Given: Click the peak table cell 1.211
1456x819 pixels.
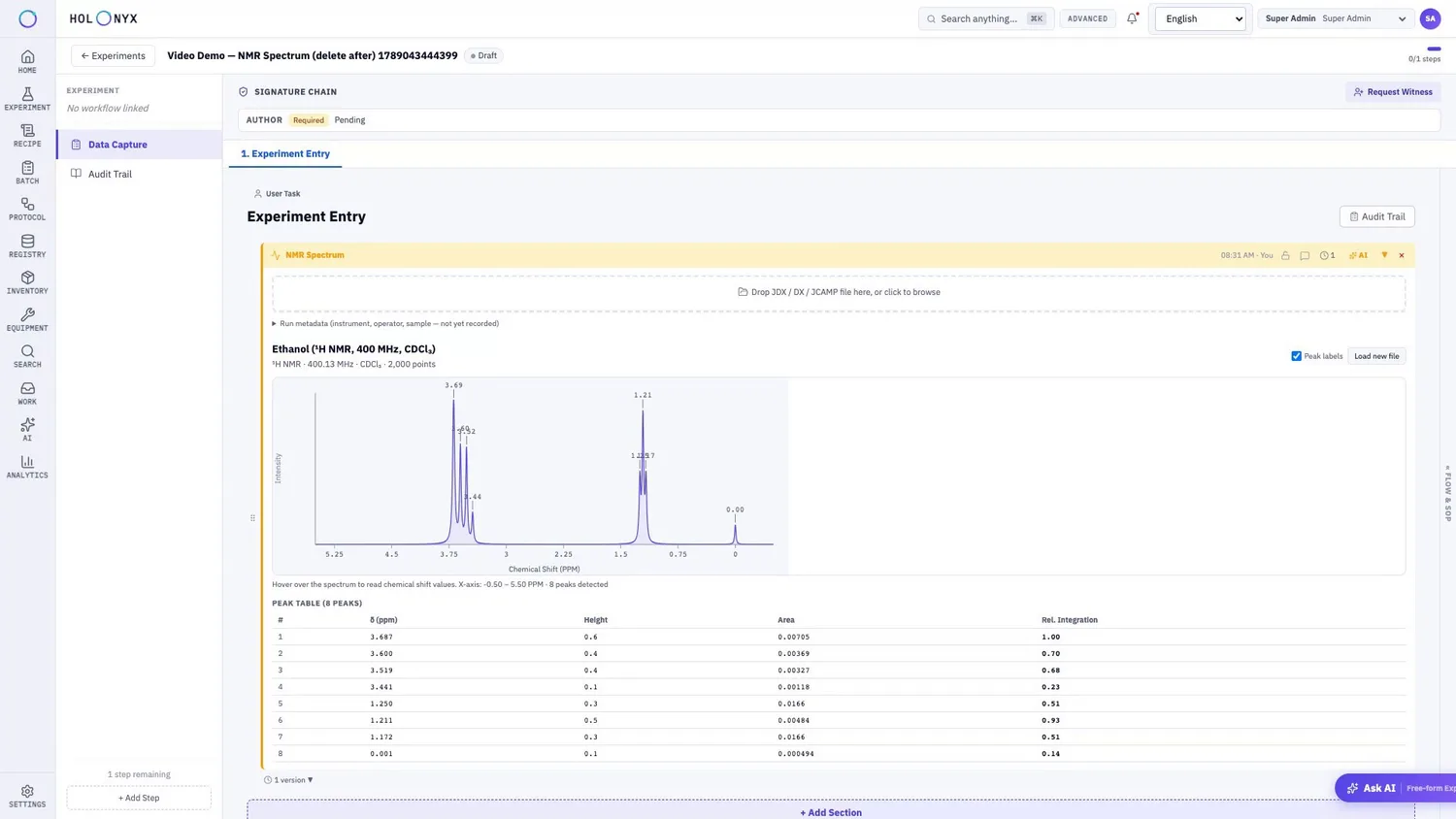Looking at the screenshot, I should (x=381, y=720).
